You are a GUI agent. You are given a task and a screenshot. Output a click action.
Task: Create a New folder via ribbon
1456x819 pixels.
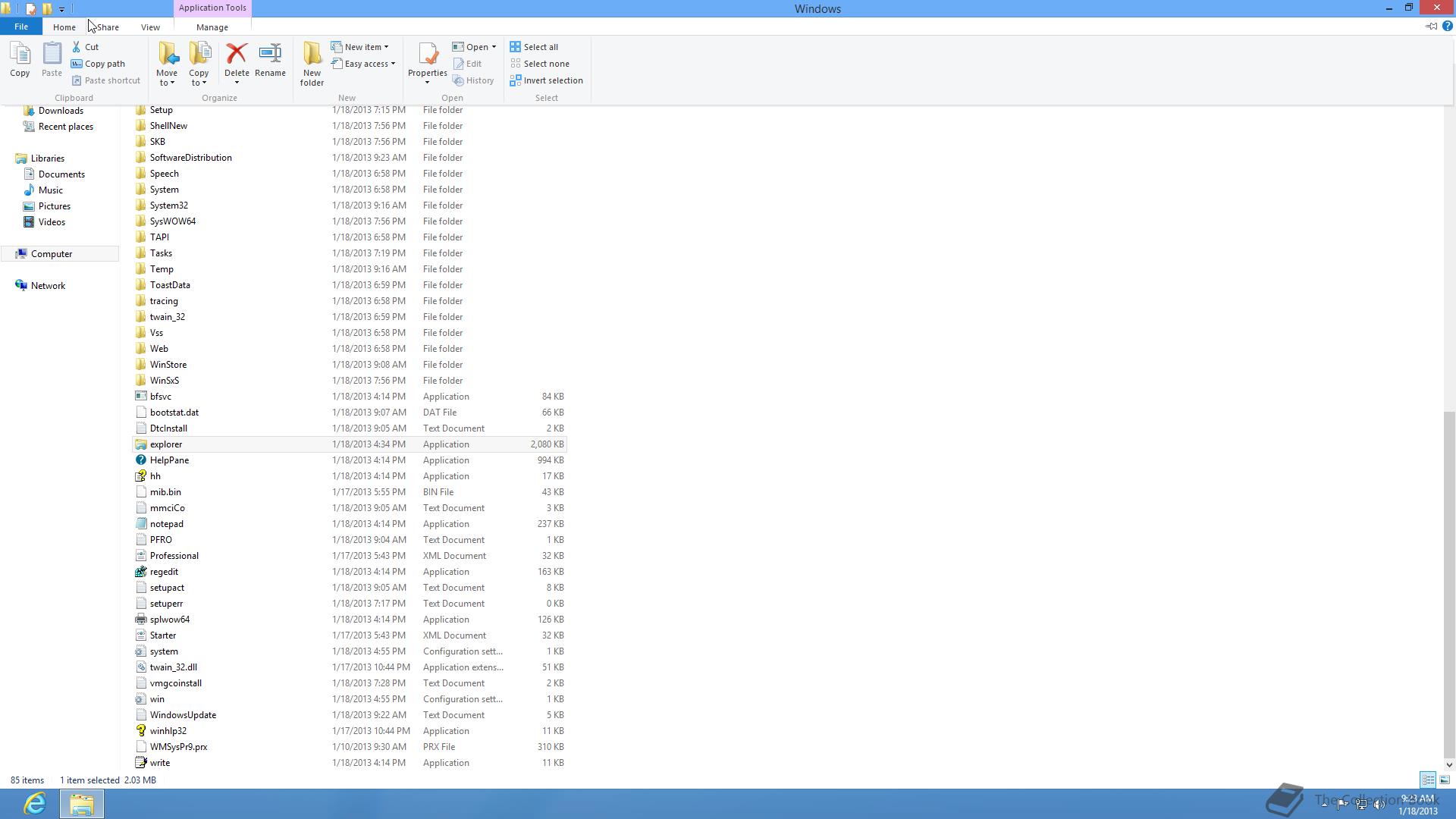coord(312,64)
